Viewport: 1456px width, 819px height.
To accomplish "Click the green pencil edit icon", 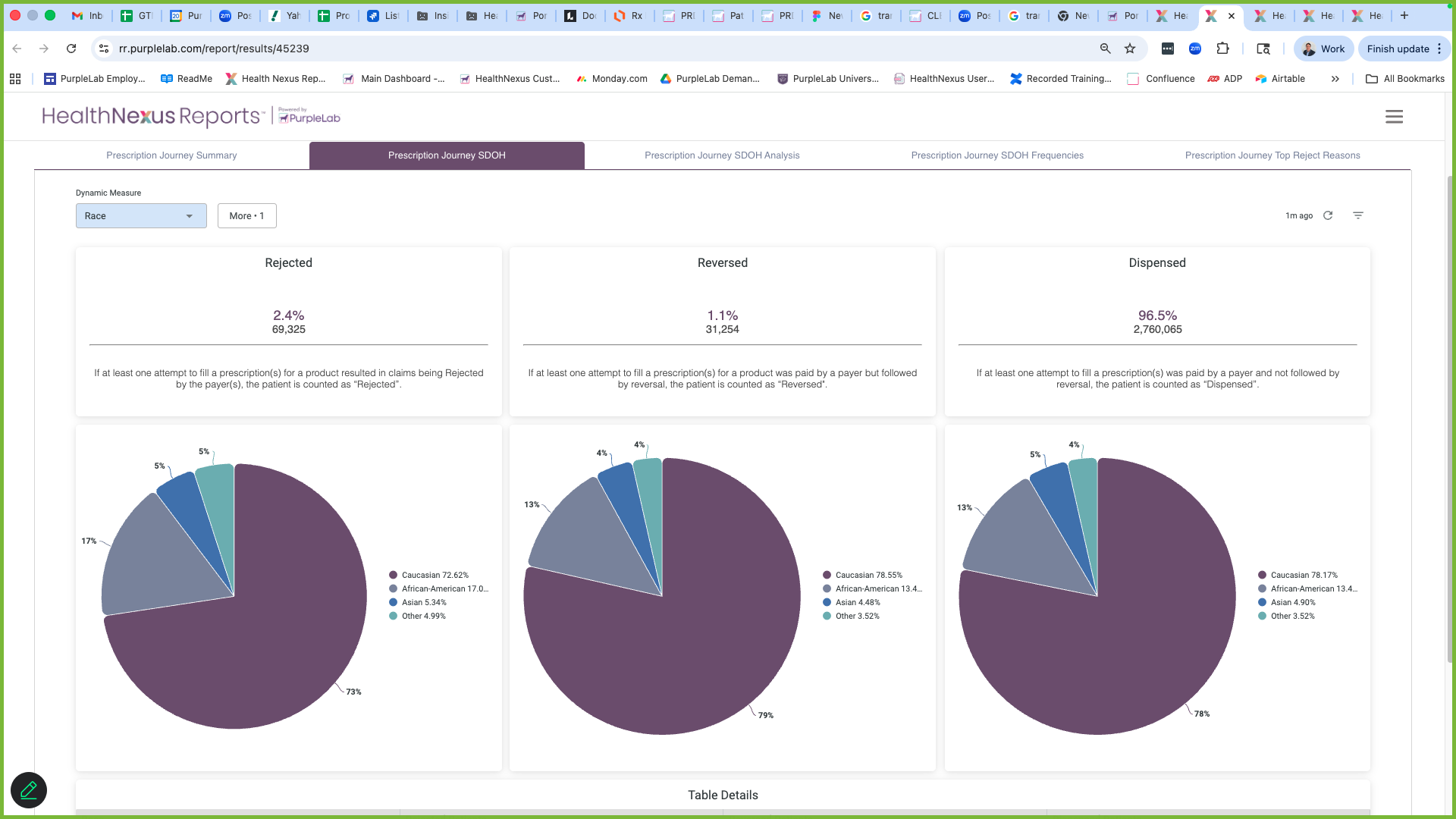I will (x=29, y=790).
